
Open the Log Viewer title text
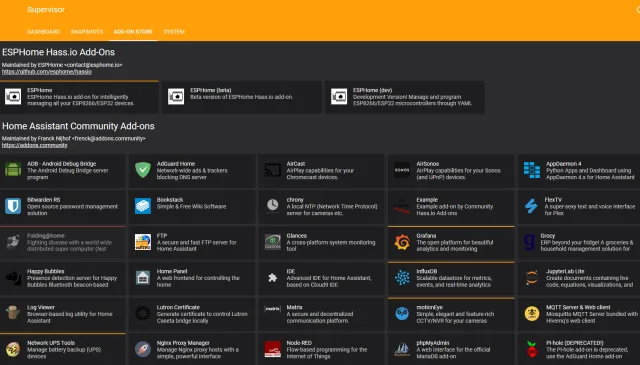pyautogui.click(x=41, y=307)
